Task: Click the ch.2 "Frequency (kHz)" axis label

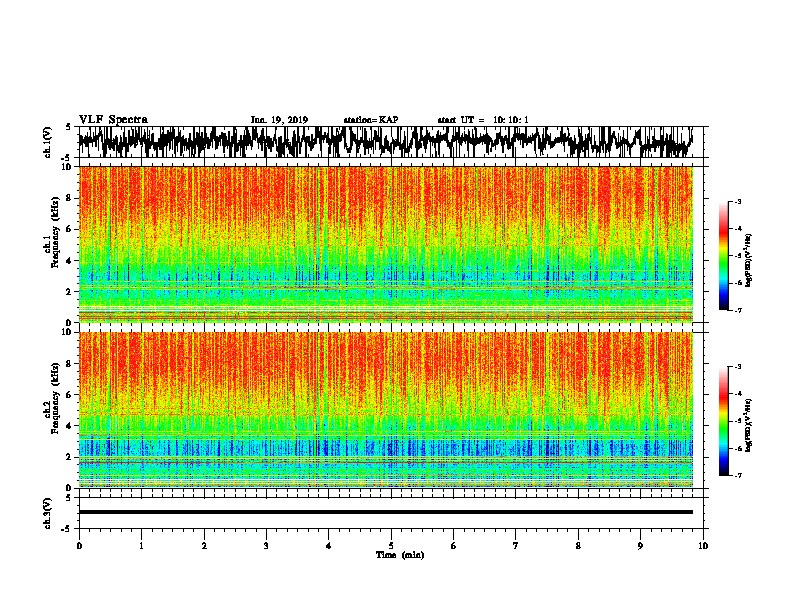Action: 55,398
